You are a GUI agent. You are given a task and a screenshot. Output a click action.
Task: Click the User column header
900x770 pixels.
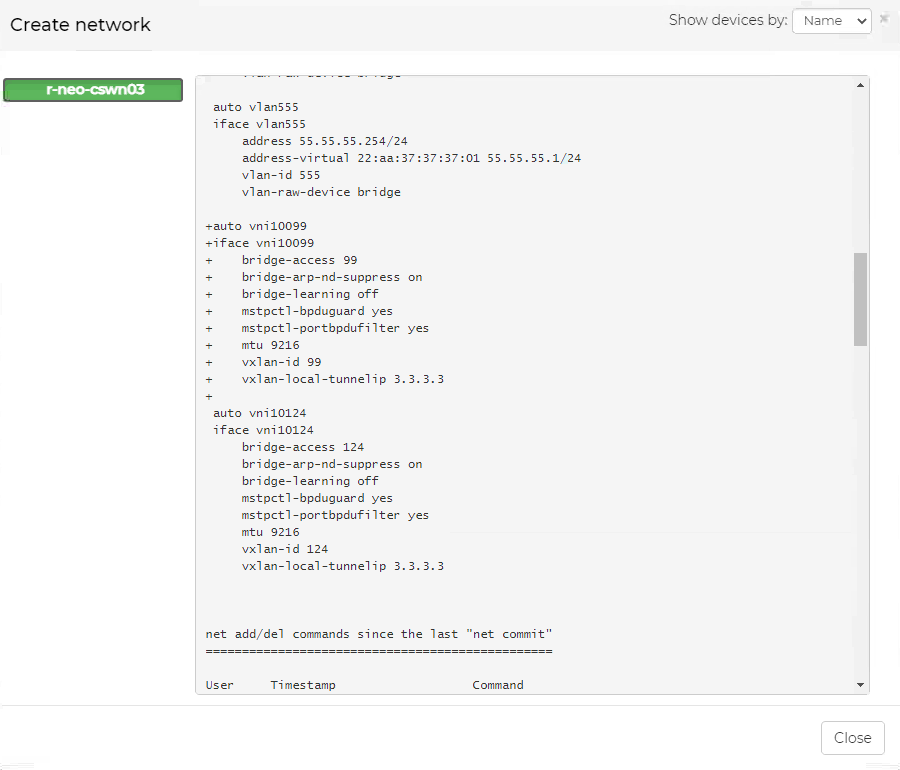(219, 685)
